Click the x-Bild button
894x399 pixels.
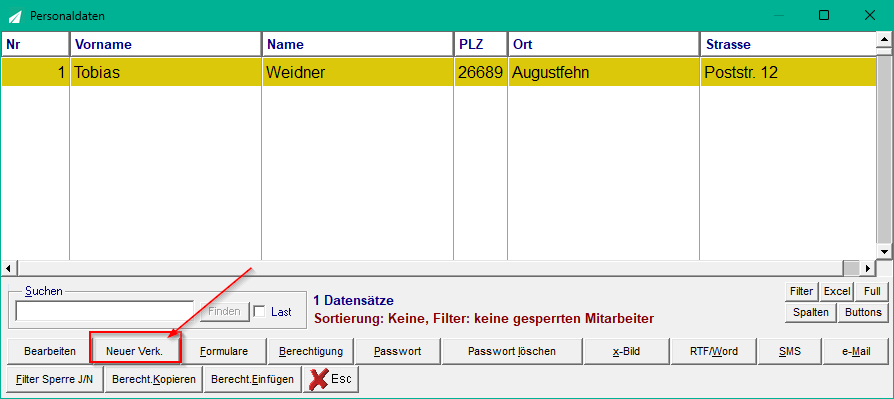[x=627, y=351]
